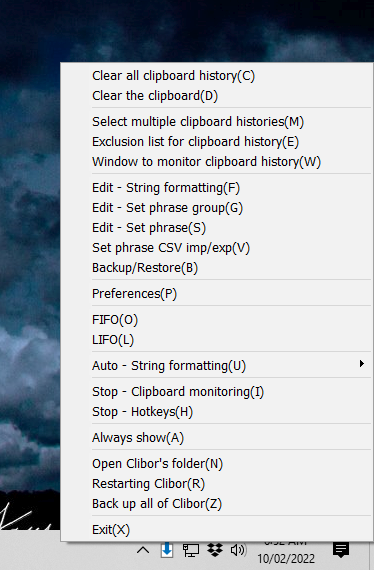Choose Exit(X) to quit Clibor

click(217, 530)
